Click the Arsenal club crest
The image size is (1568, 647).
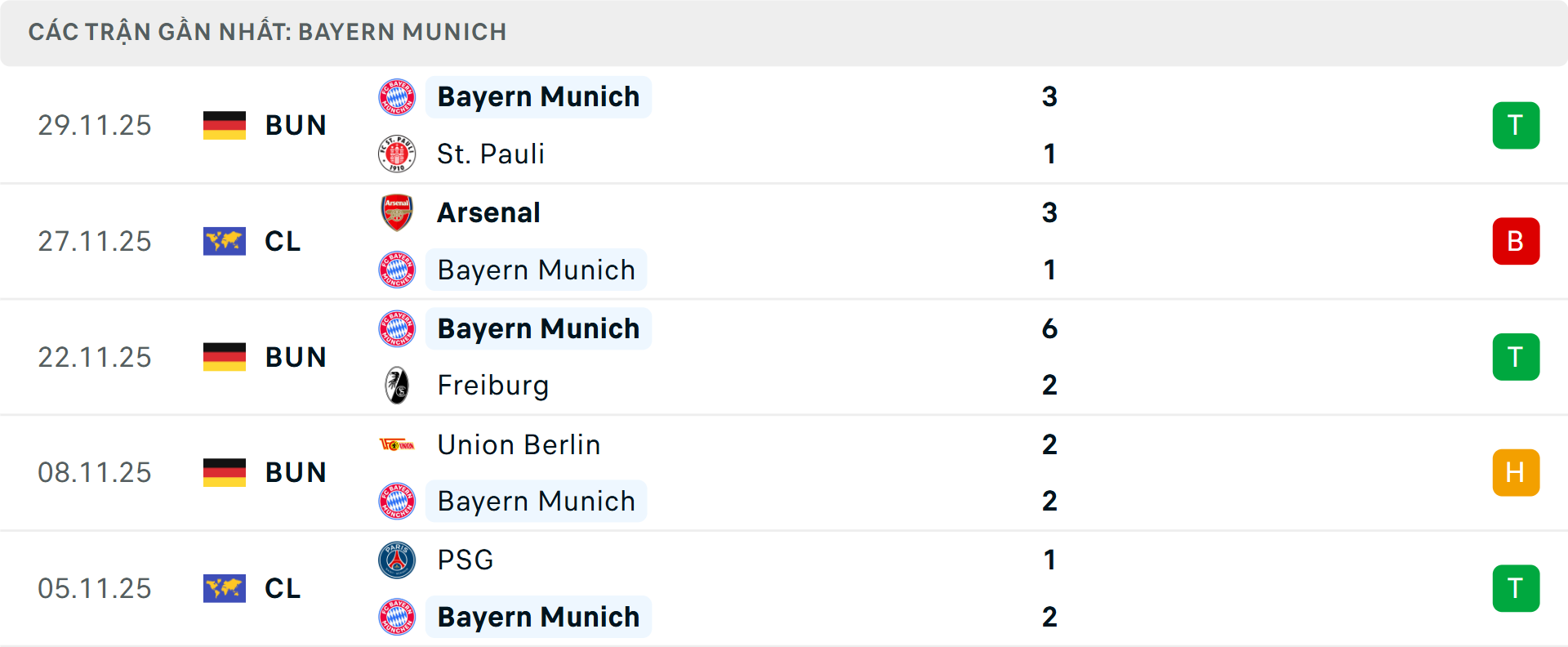[398, 212]
